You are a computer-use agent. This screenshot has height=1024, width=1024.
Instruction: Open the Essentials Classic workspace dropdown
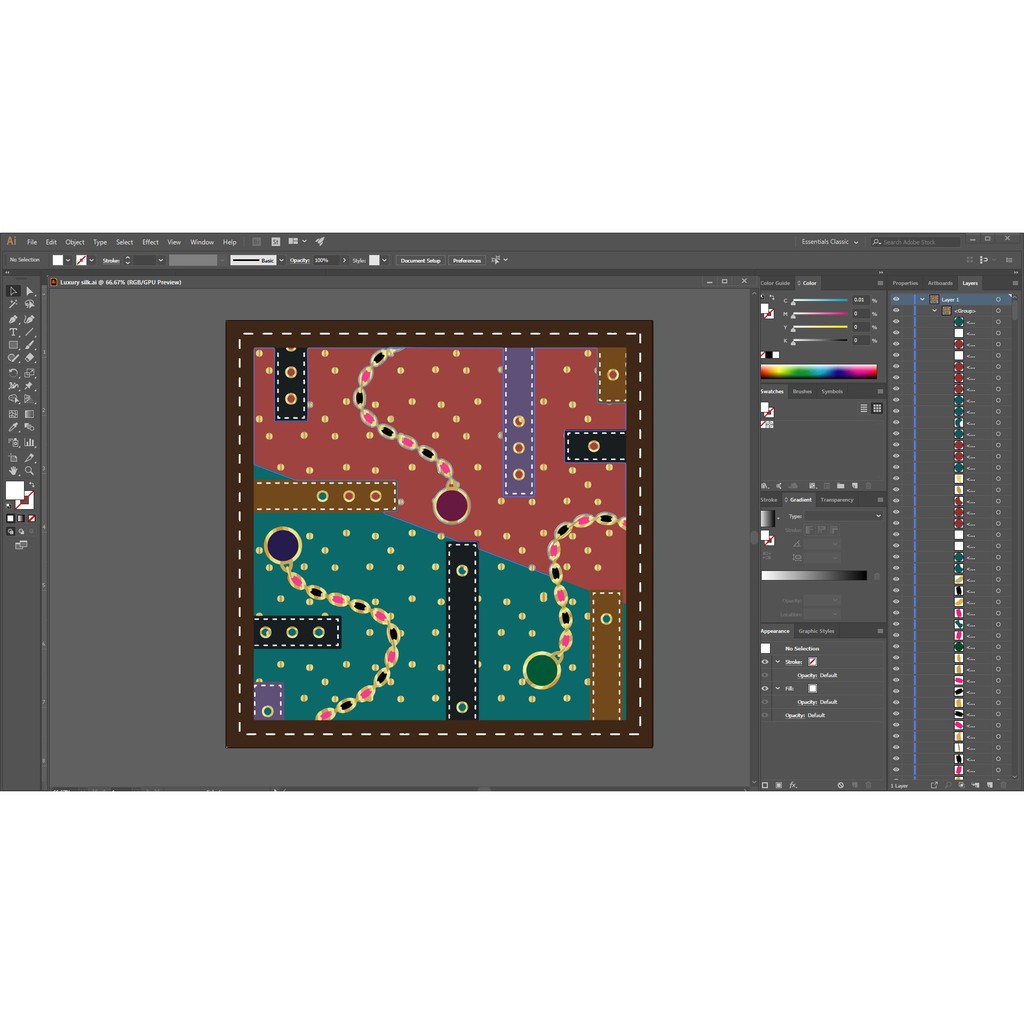(x=829, y=242)
